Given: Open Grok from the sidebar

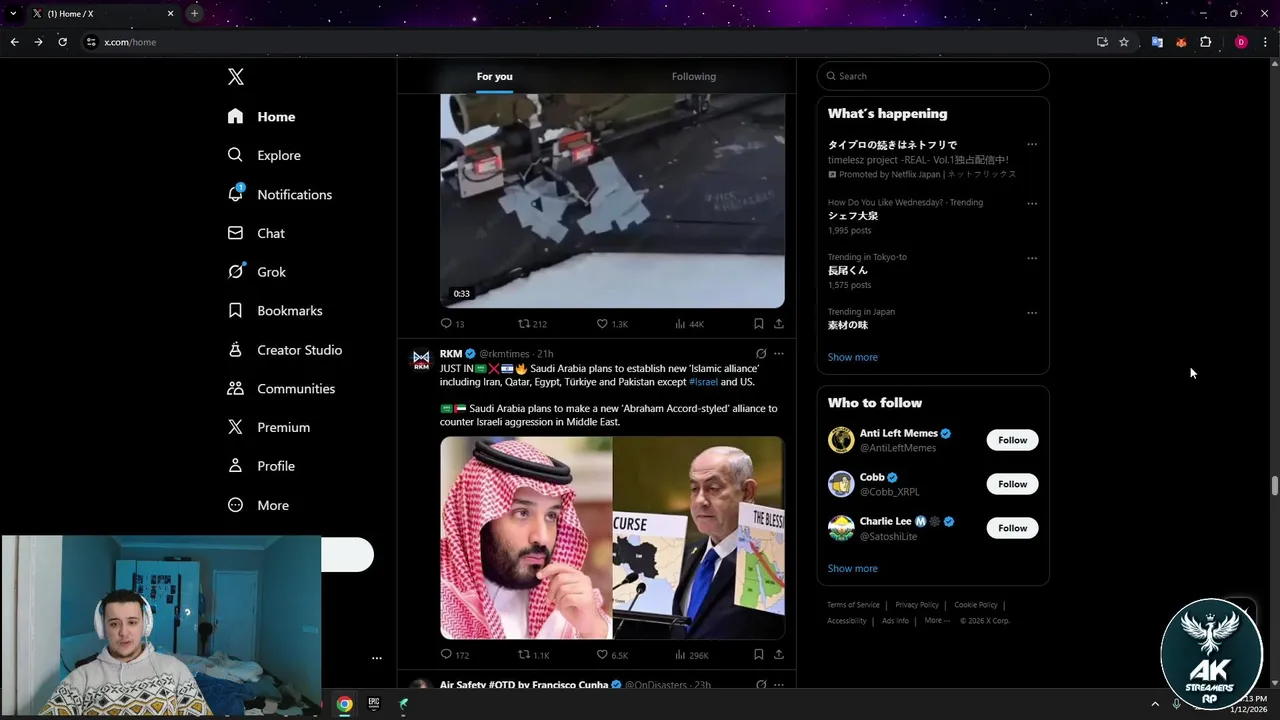Looking at the screenshot, I should [x=256, y=272].
